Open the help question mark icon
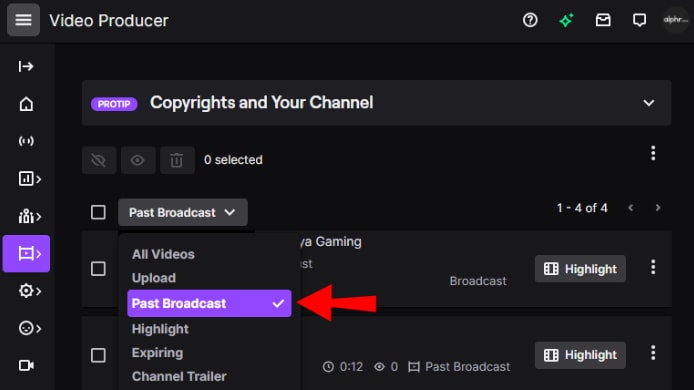The height and width of the screenshot is (390, 694). pos(530,20)
